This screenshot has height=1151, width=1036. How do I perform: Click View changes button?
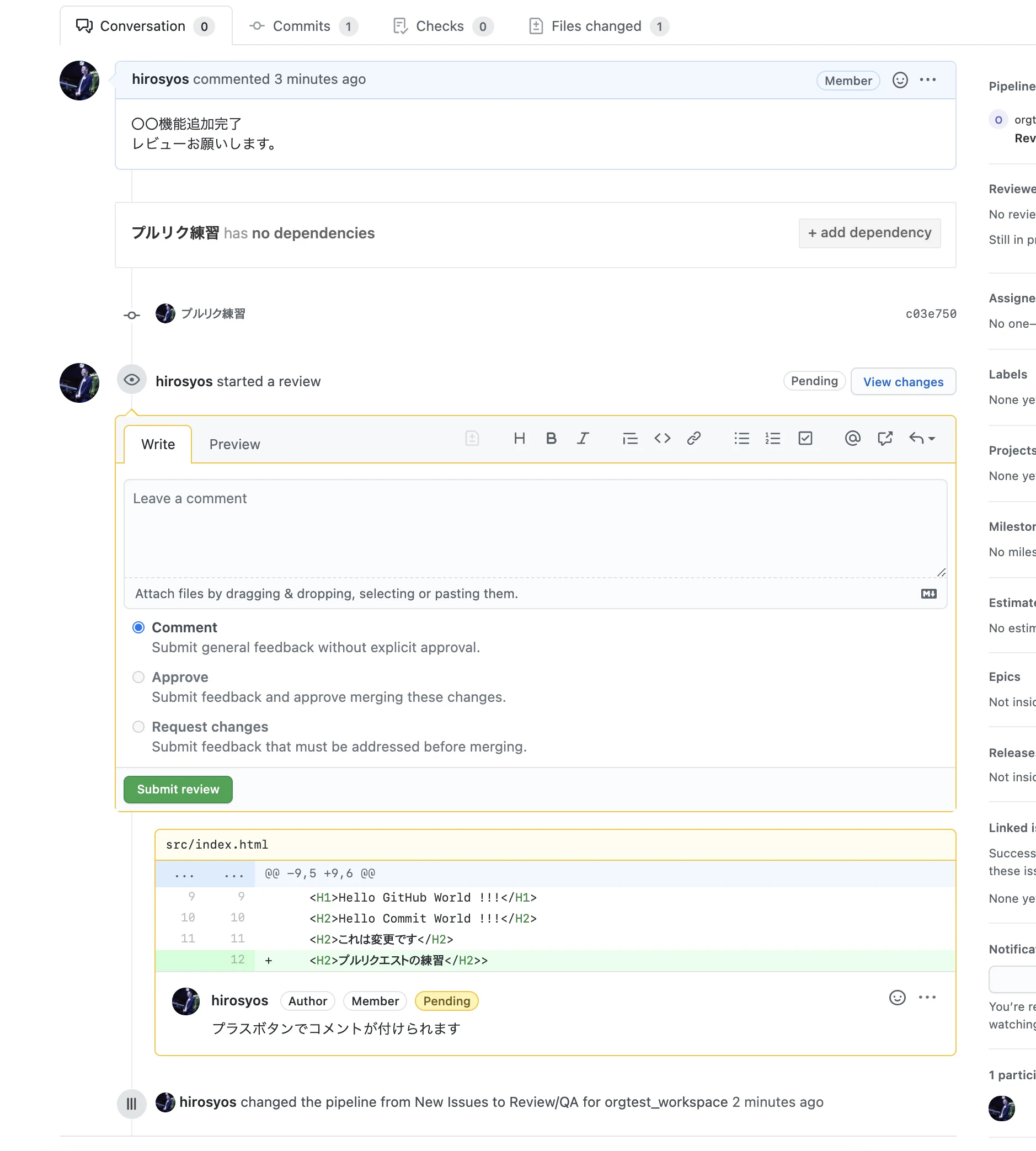(903, 381)
